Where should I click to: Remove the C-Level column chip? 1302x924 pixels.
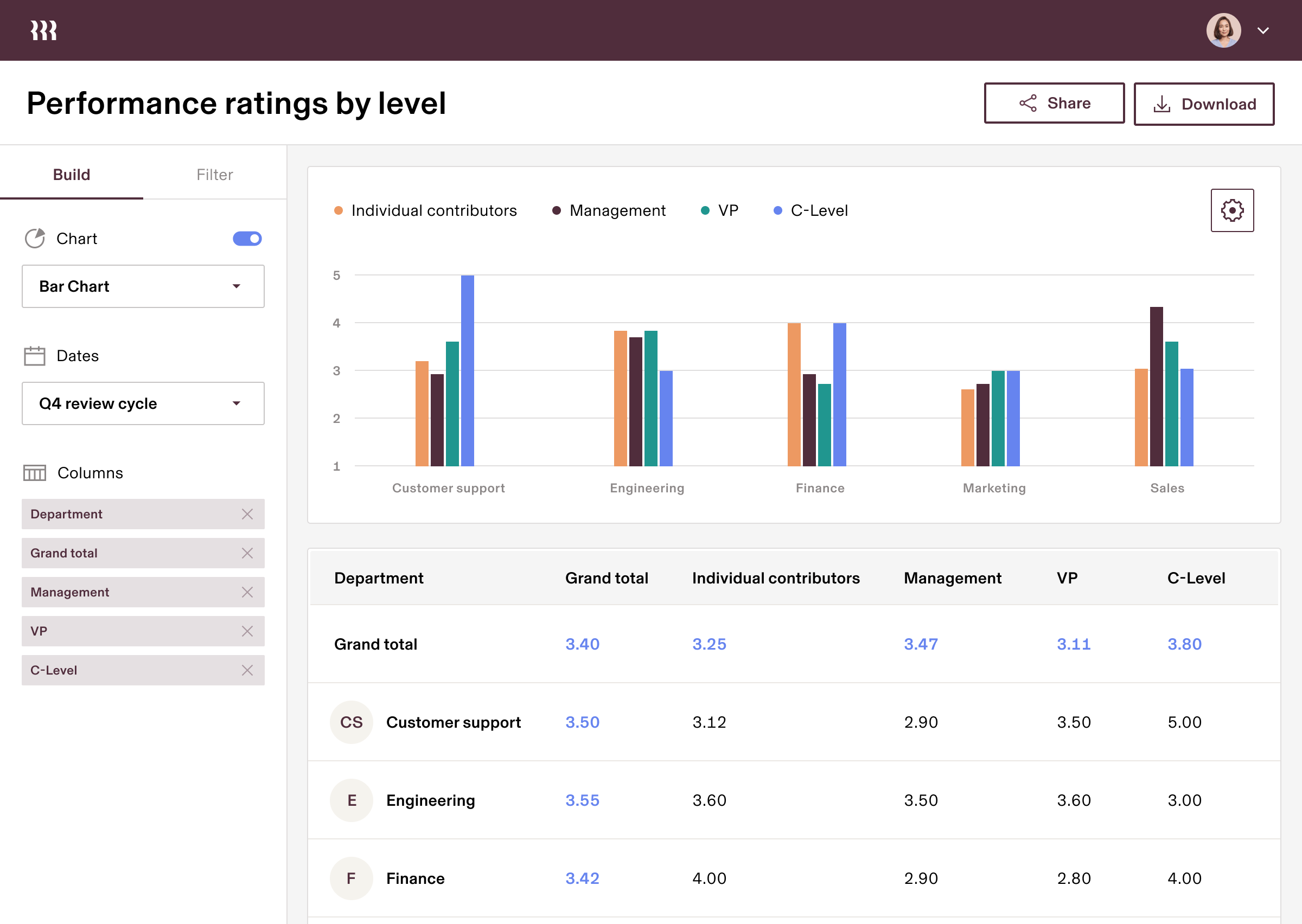247,670
